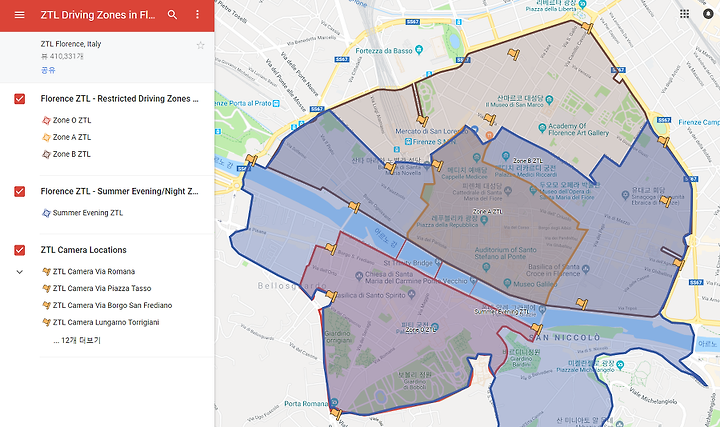This screenshot has height=427, width=720.
Task: Select ZTL Camera Via Romana item
Action: click(94, 272)
